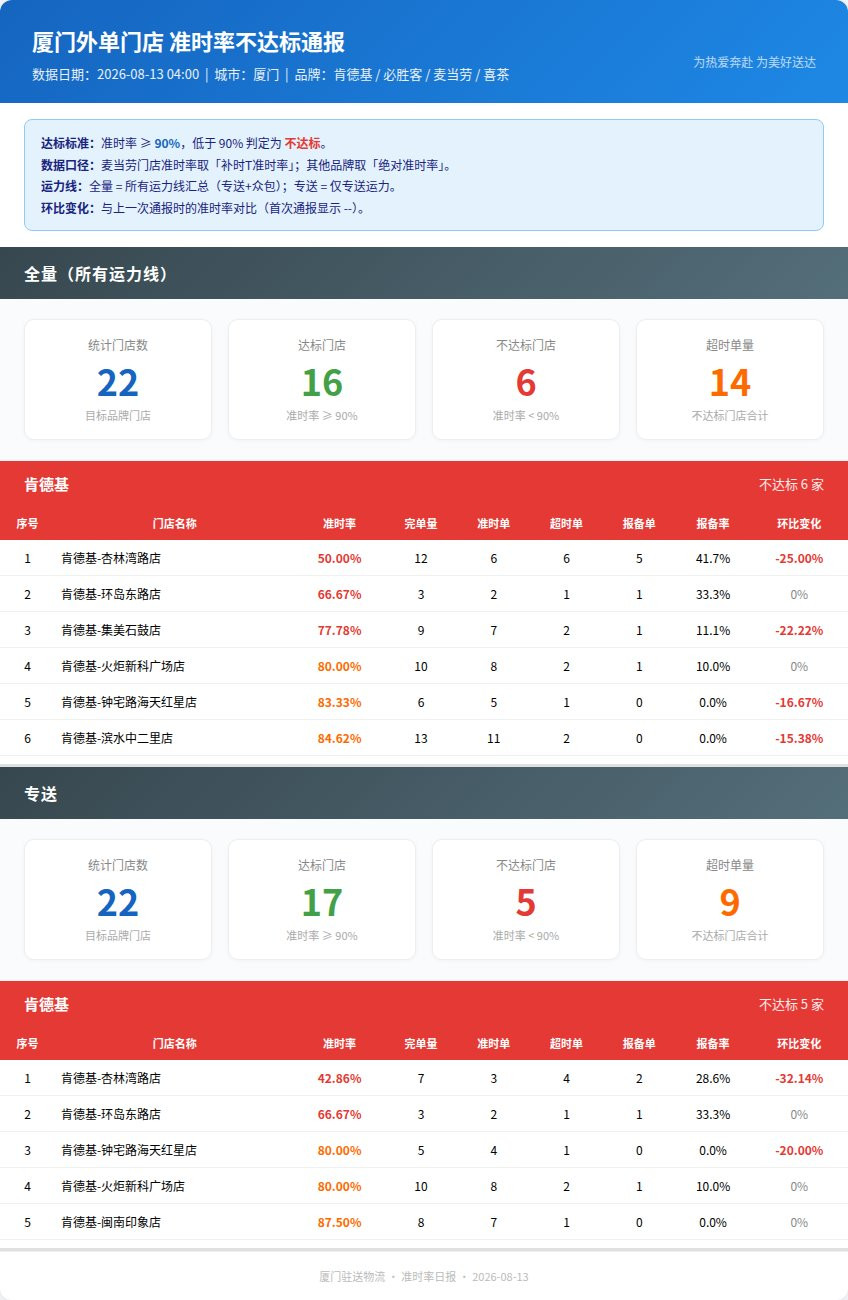Screen dimensions: 848x1300
Task: Select the 84.62% on-time rate
Action: [339, 738]
